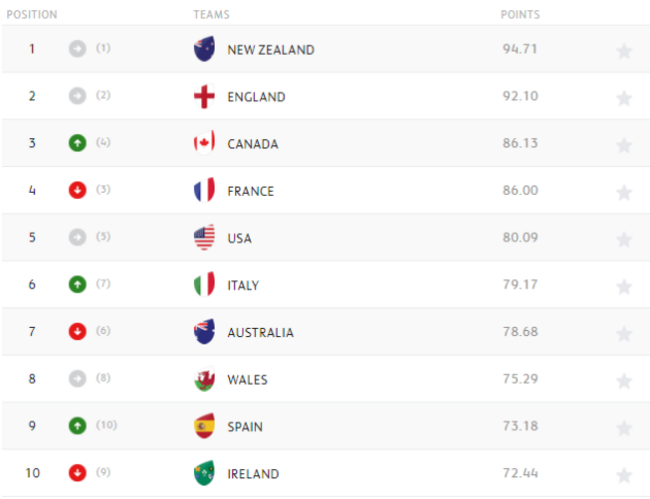Toggle the favorite star for Spain

[x=624, y=428]
